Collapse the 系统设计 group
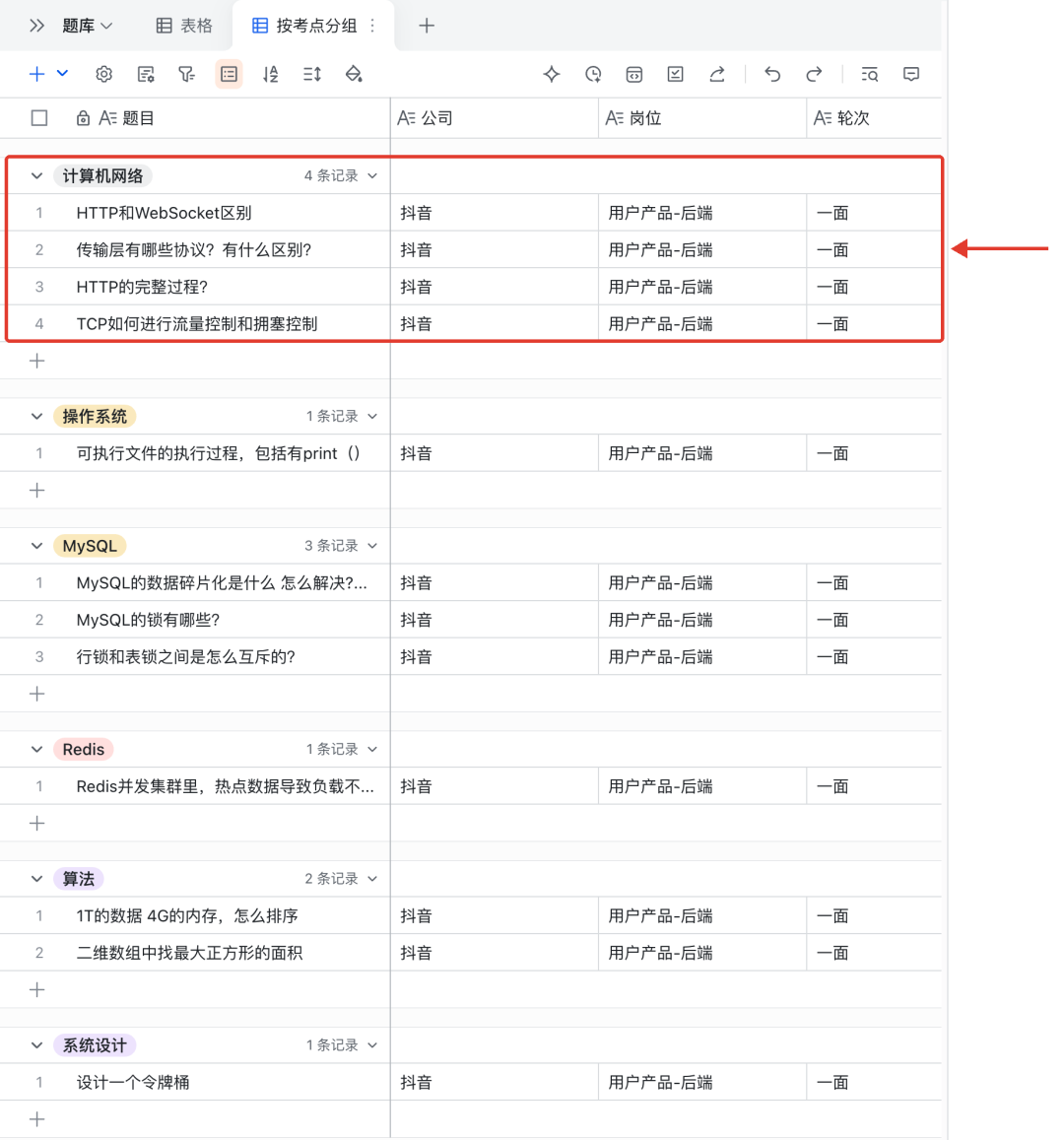 [x=36, y=1045]
